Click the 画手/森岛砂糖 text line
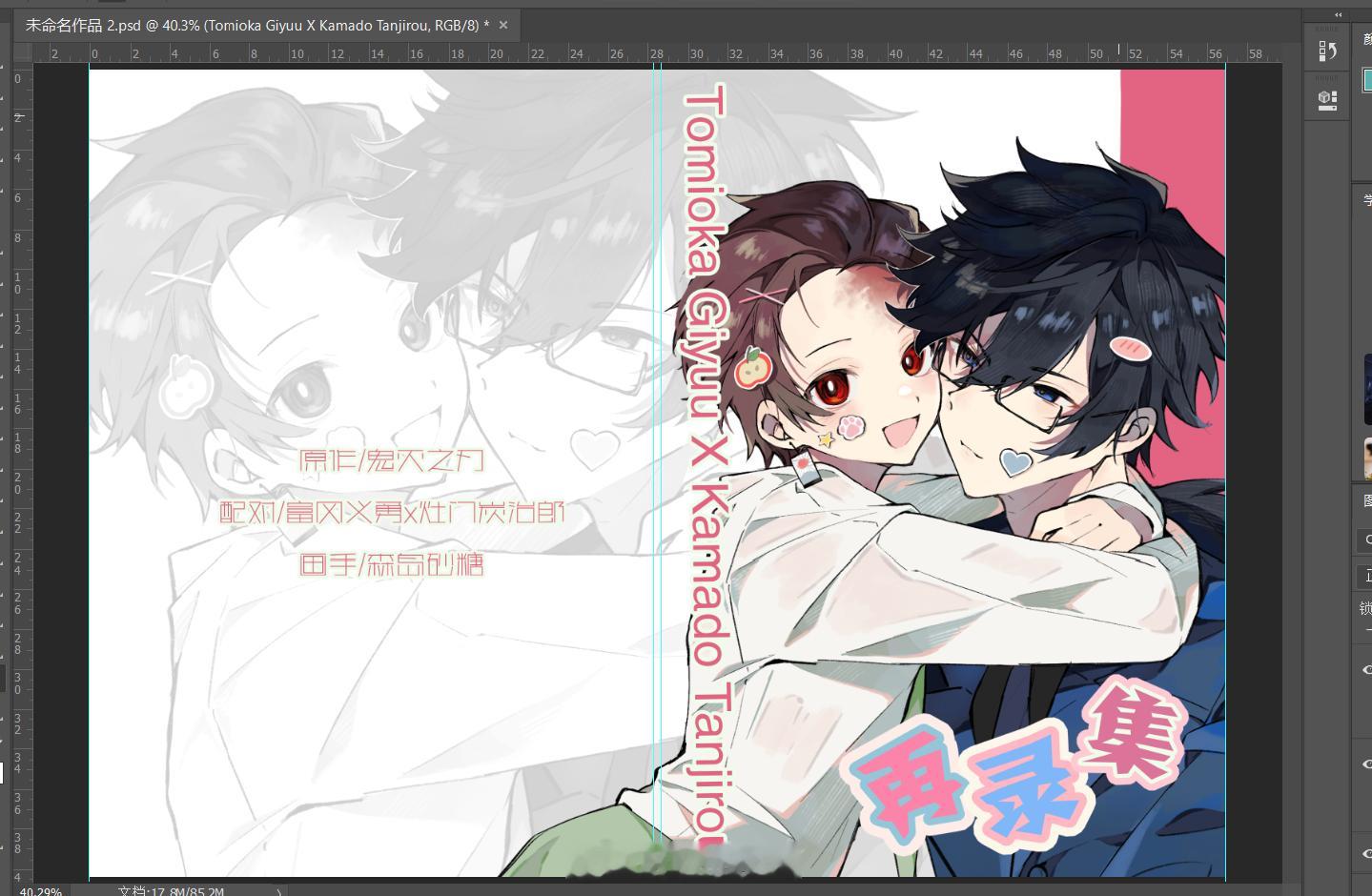 (392, 564)
